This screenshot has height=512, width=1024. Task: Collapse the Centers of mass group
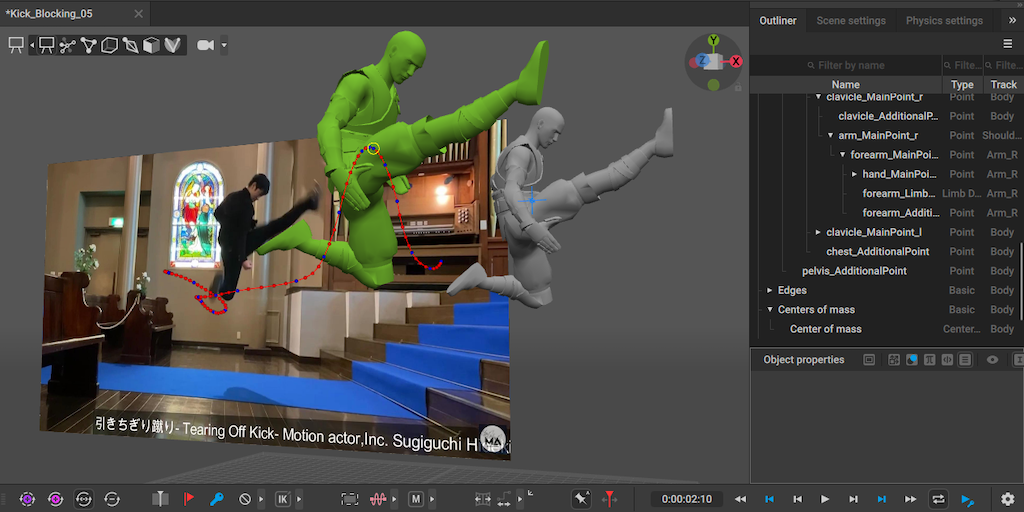770,310
